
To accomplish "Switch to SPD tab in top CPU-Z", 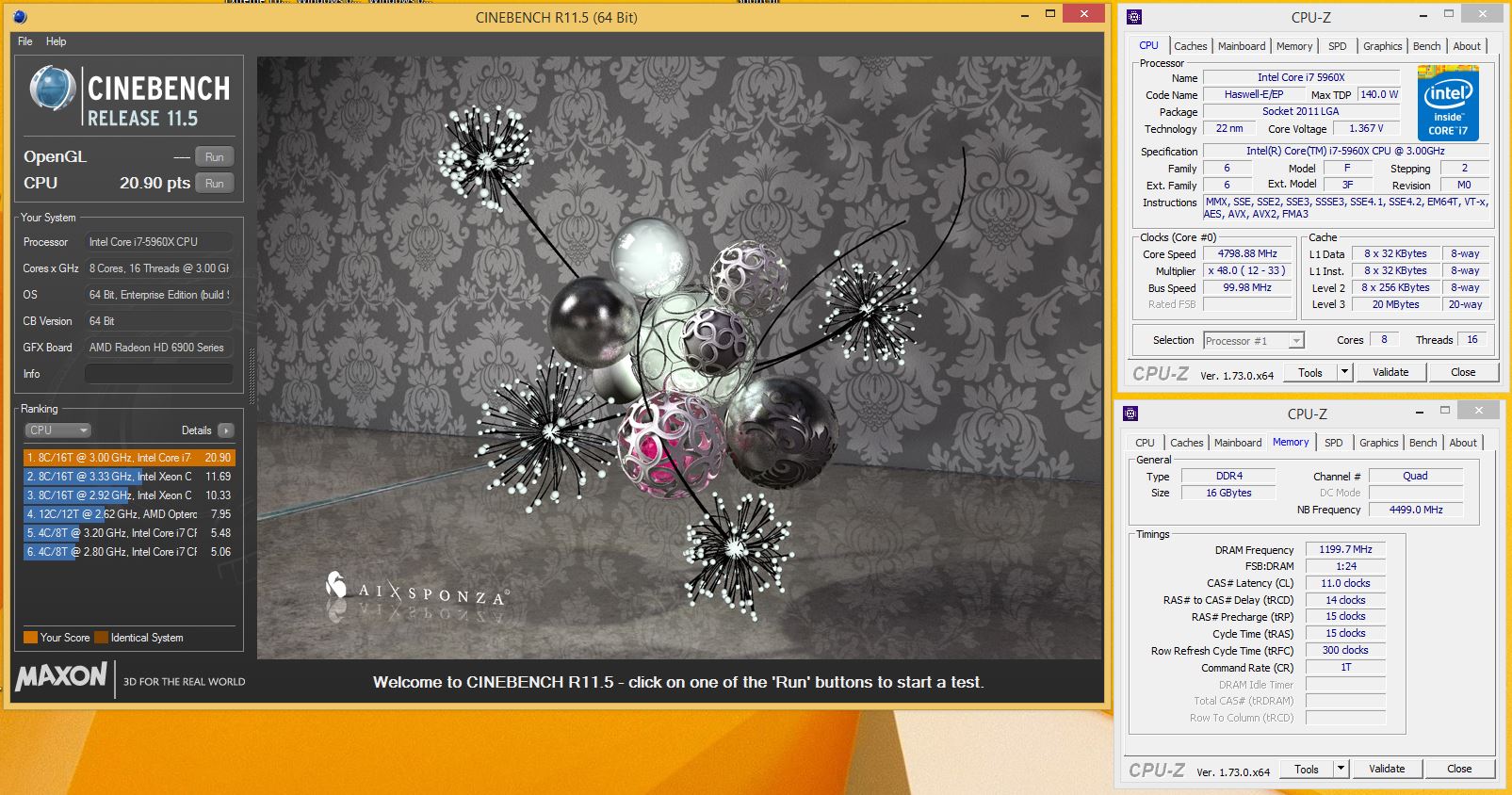I will click(x=1338, y=46).
